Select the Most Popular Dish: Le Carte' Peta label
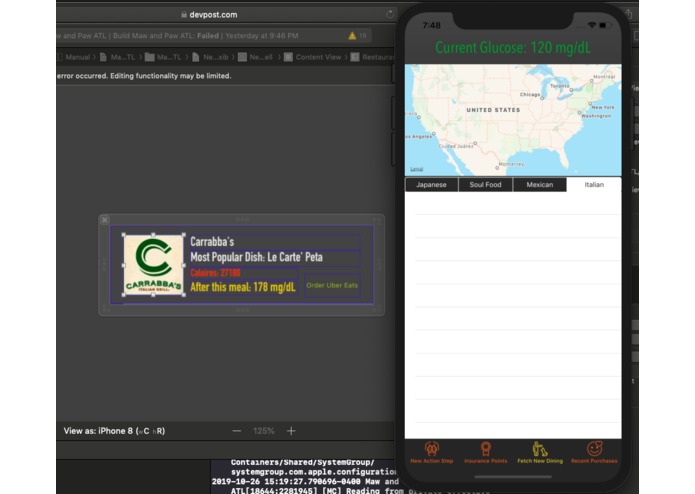695x494 pixels. click(274, 257)
